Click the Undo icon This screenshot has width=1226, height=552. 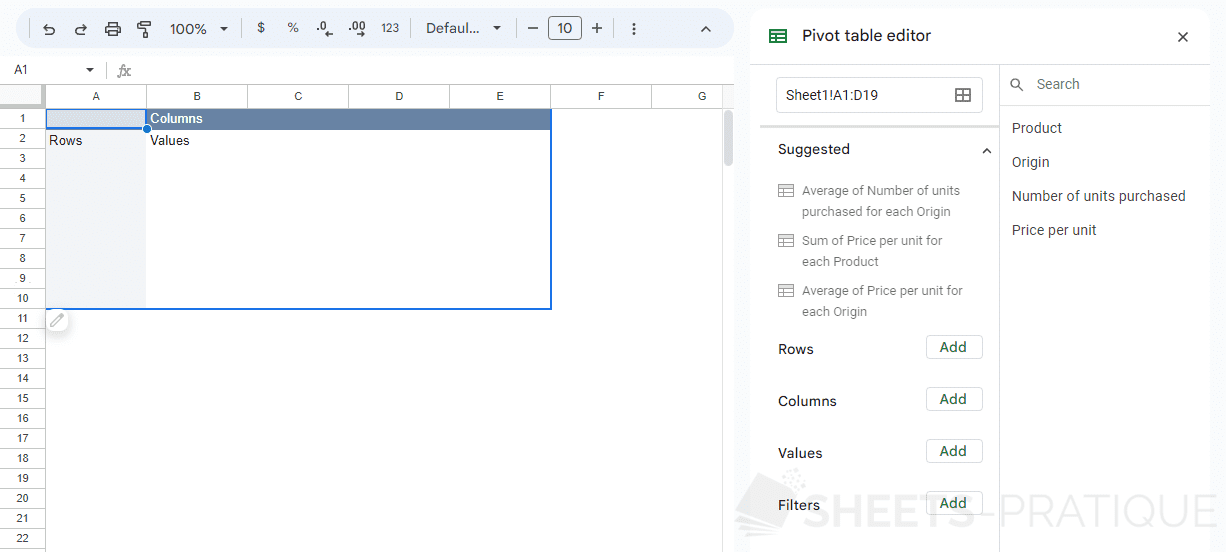coord(49,29)
